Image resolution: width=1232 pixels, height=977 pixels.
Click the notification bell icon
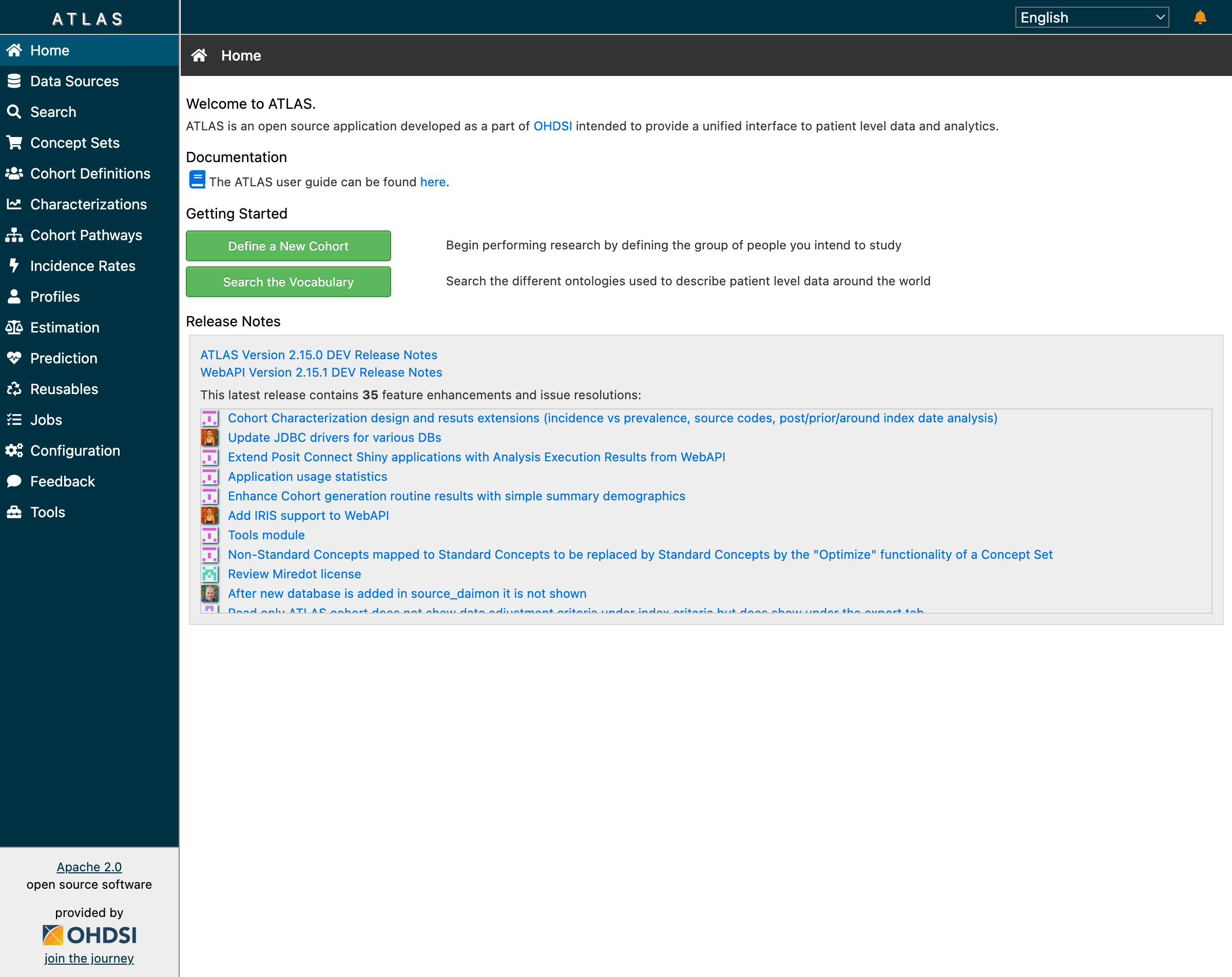coord(1200,17)
